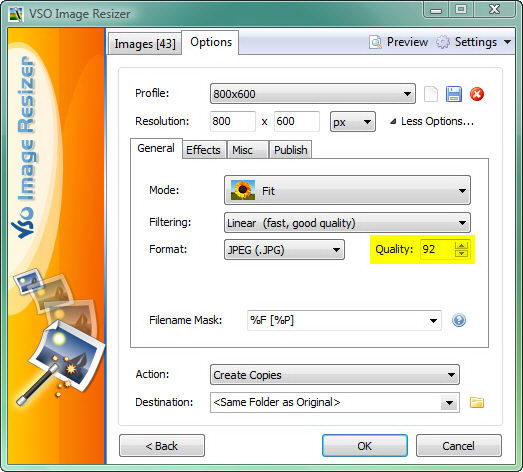The image size is (523, 472).
Task: Open the Profile 800x600 dropdown
Action: [313, 94]
